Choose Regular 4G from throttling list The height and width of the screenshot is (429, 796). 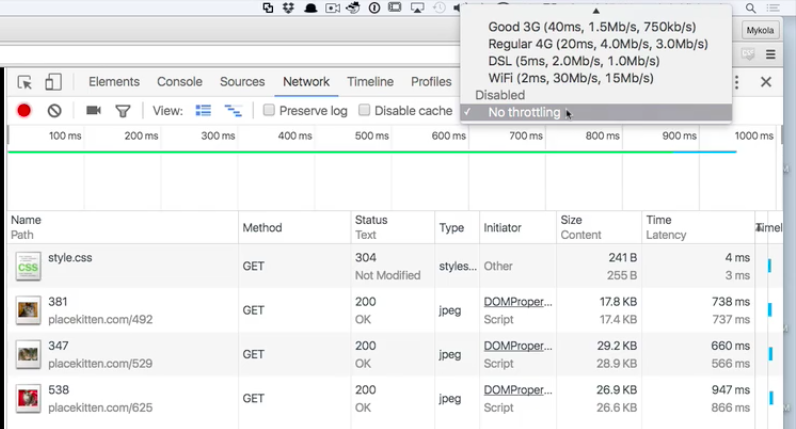[x=598, y=44]
